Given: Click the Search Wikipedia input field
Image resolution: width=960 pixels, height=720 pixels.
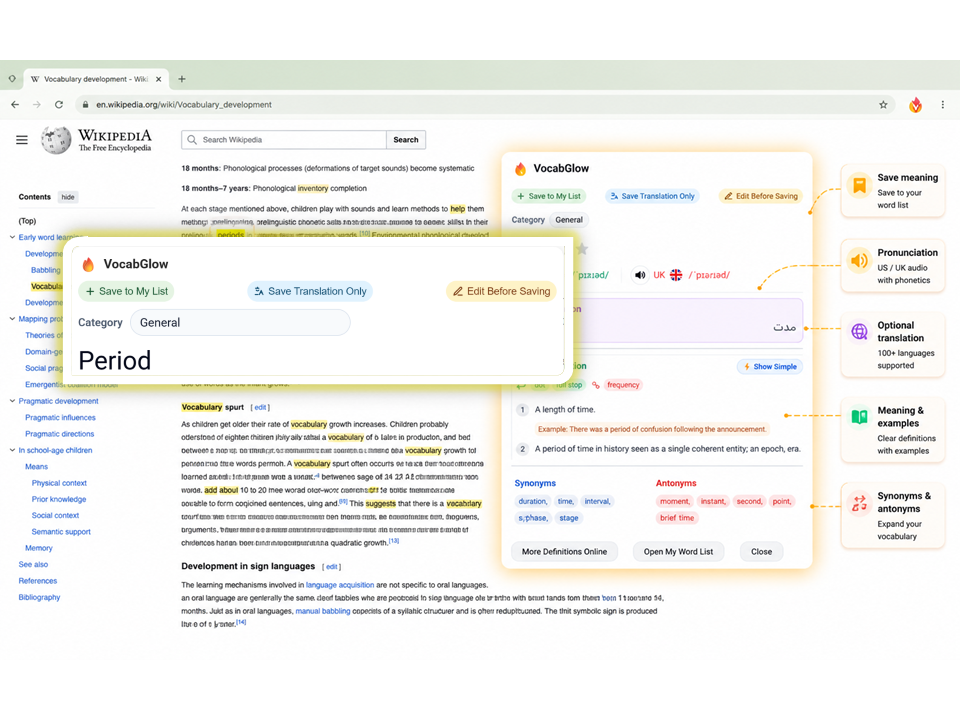Looking at the screenshot, I should click(283, 140).
